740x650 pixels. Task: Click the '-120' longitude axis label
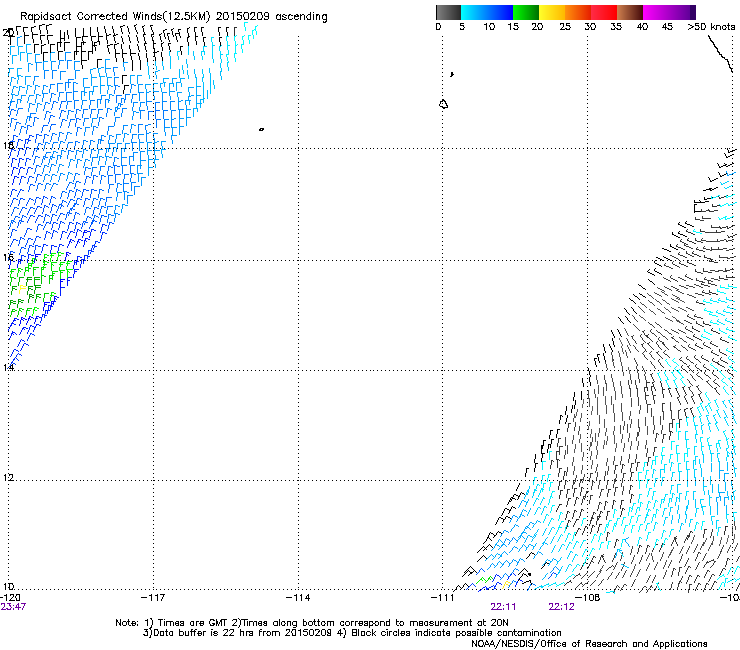tap(10, 598)
